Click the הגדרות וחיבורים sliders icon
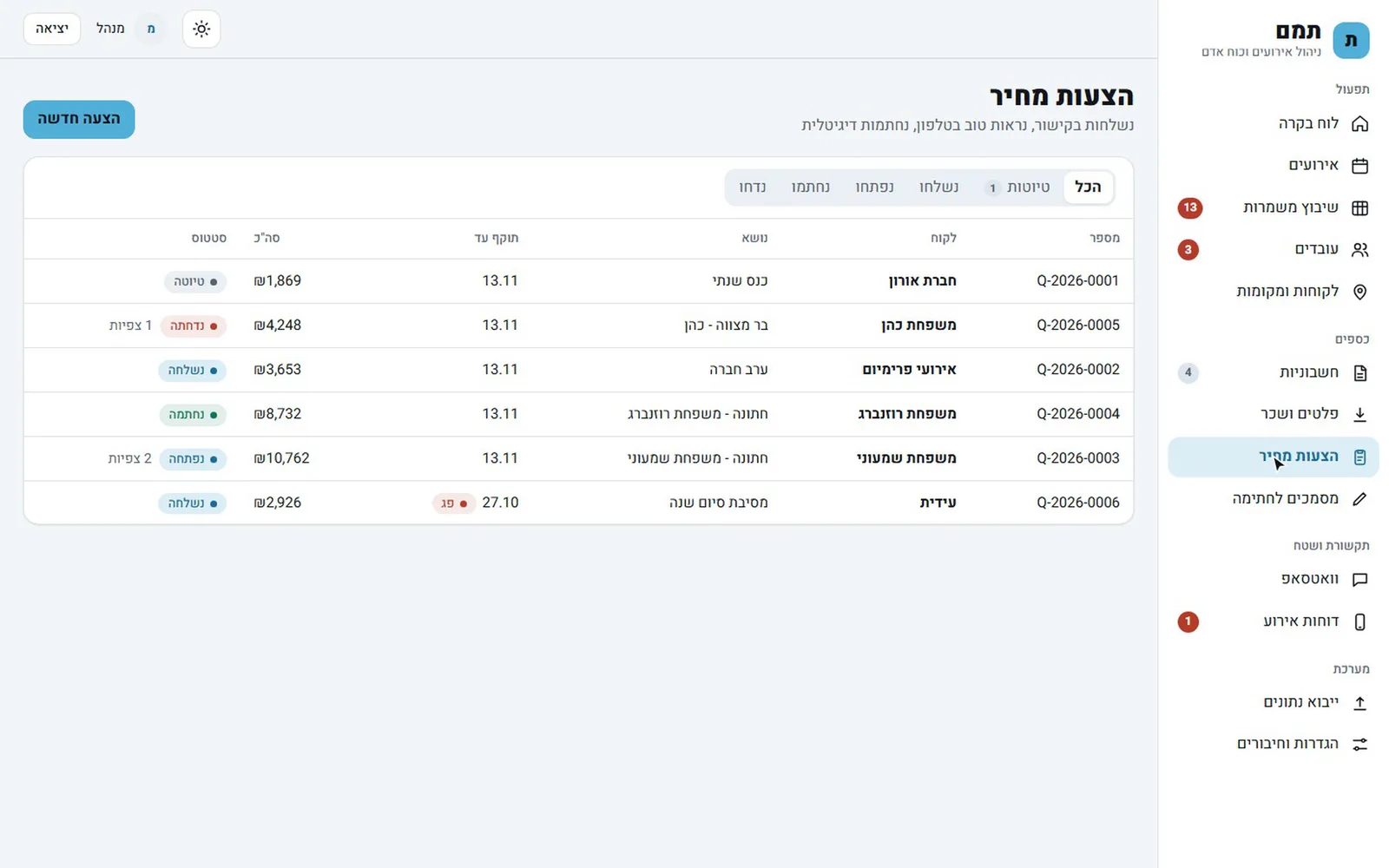Screen dimensions: 1389x868 coord(1359,744)
